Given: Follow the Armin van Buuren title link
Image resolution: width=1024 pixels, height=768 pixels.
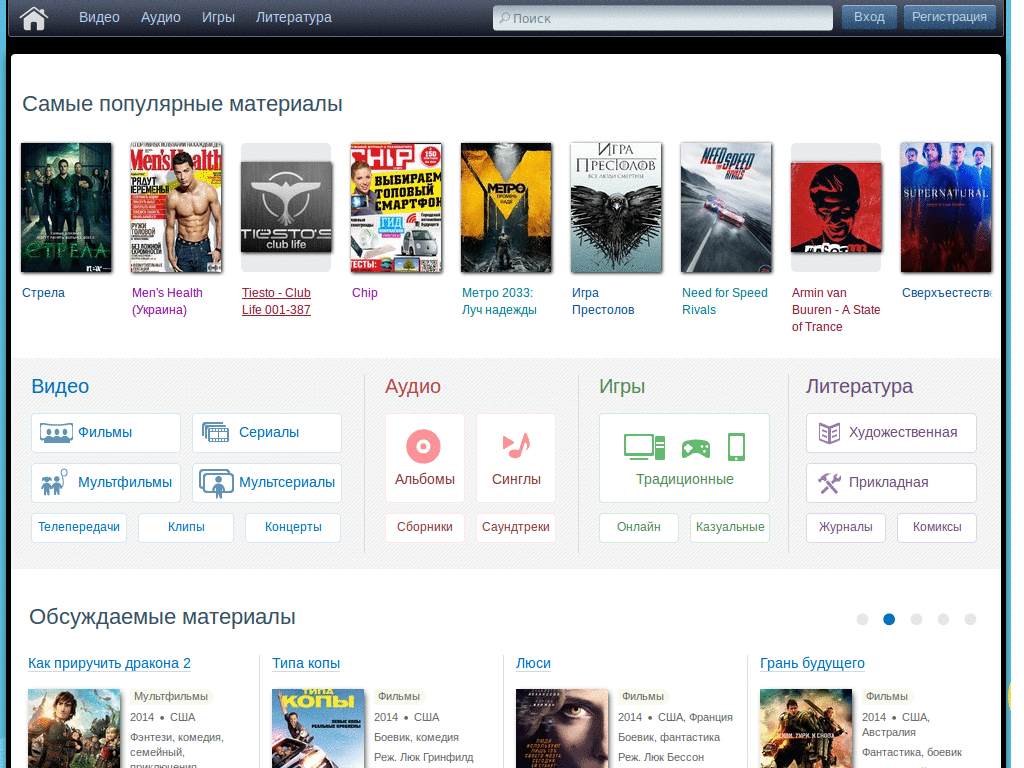Looking at the screenshot, I should click(x=836, y=310).
